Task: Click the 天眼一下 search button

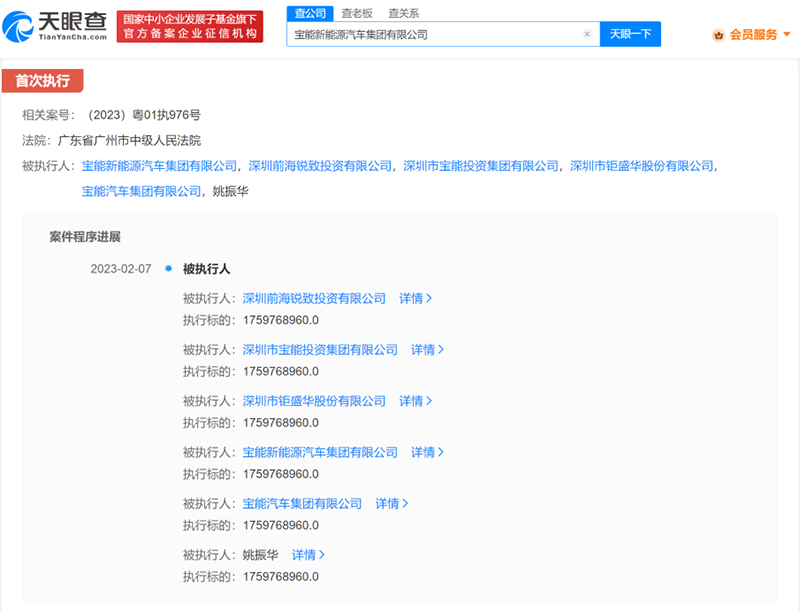Action: coord(630,34)
